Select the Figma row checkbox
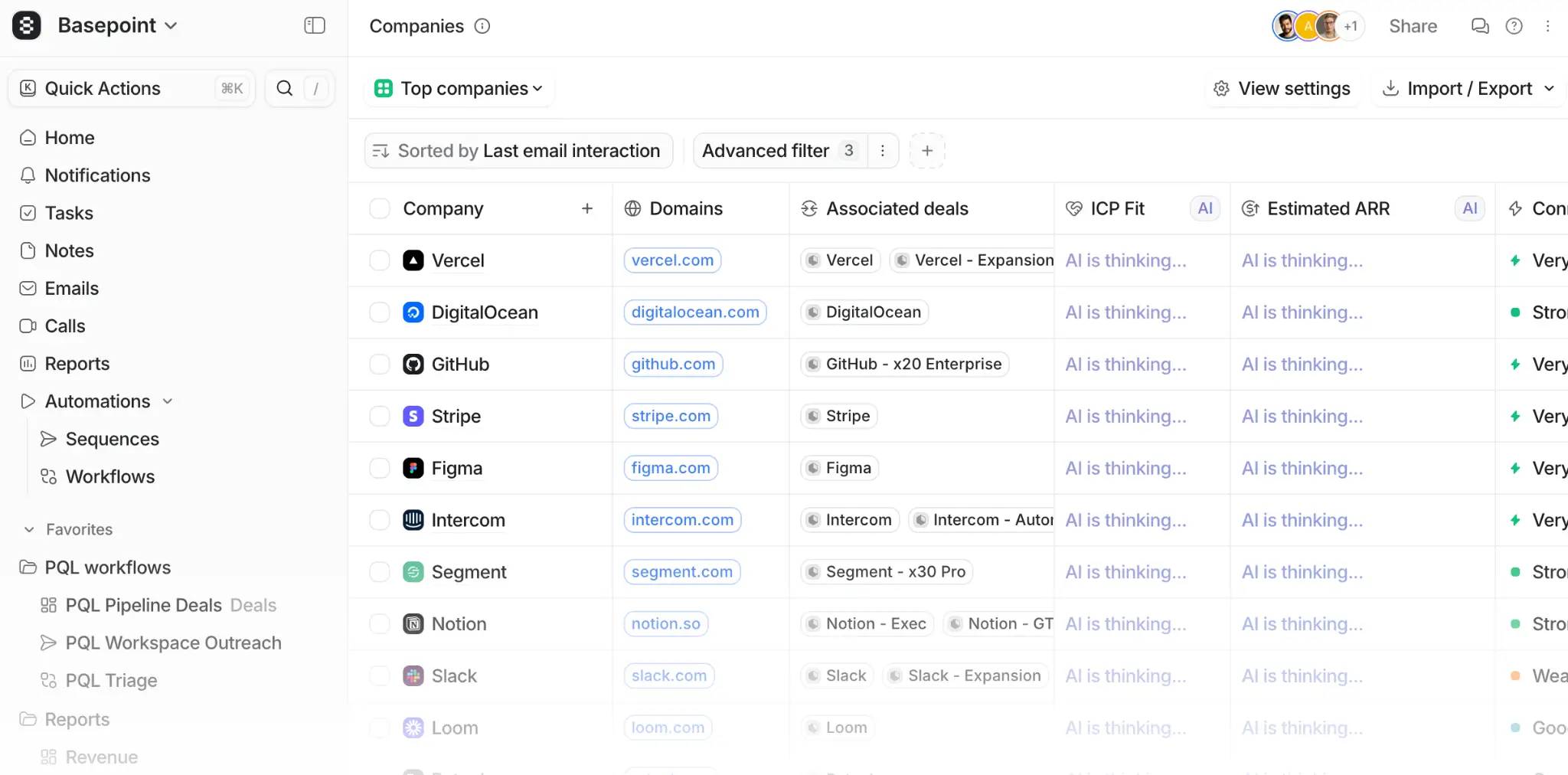1568x775 pixels. click(x=380, y=468)
